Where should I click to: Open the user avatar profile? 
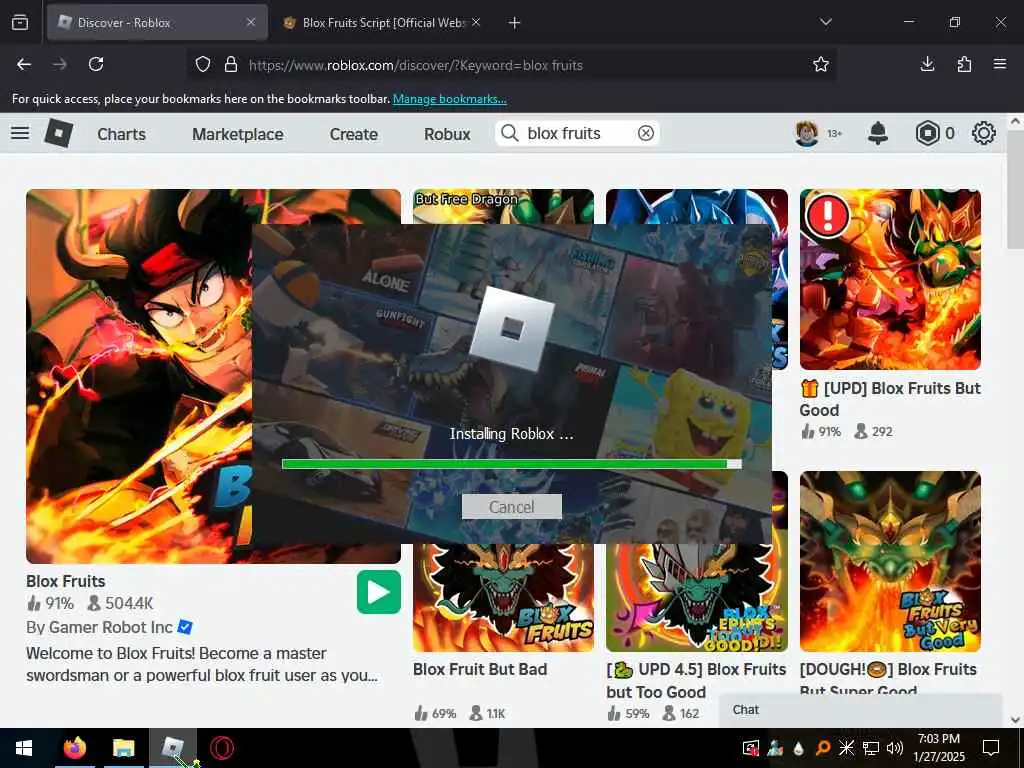[807, 133]
